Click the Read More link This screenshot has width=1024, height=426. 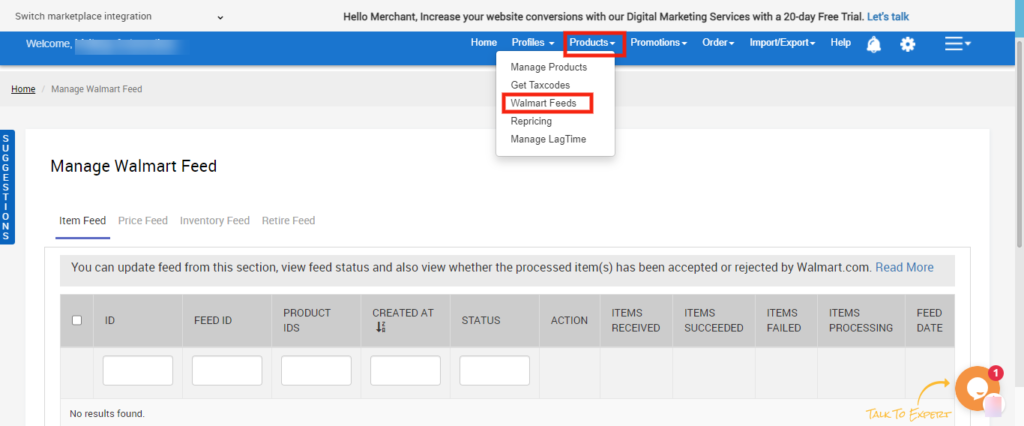pos(904,268)
